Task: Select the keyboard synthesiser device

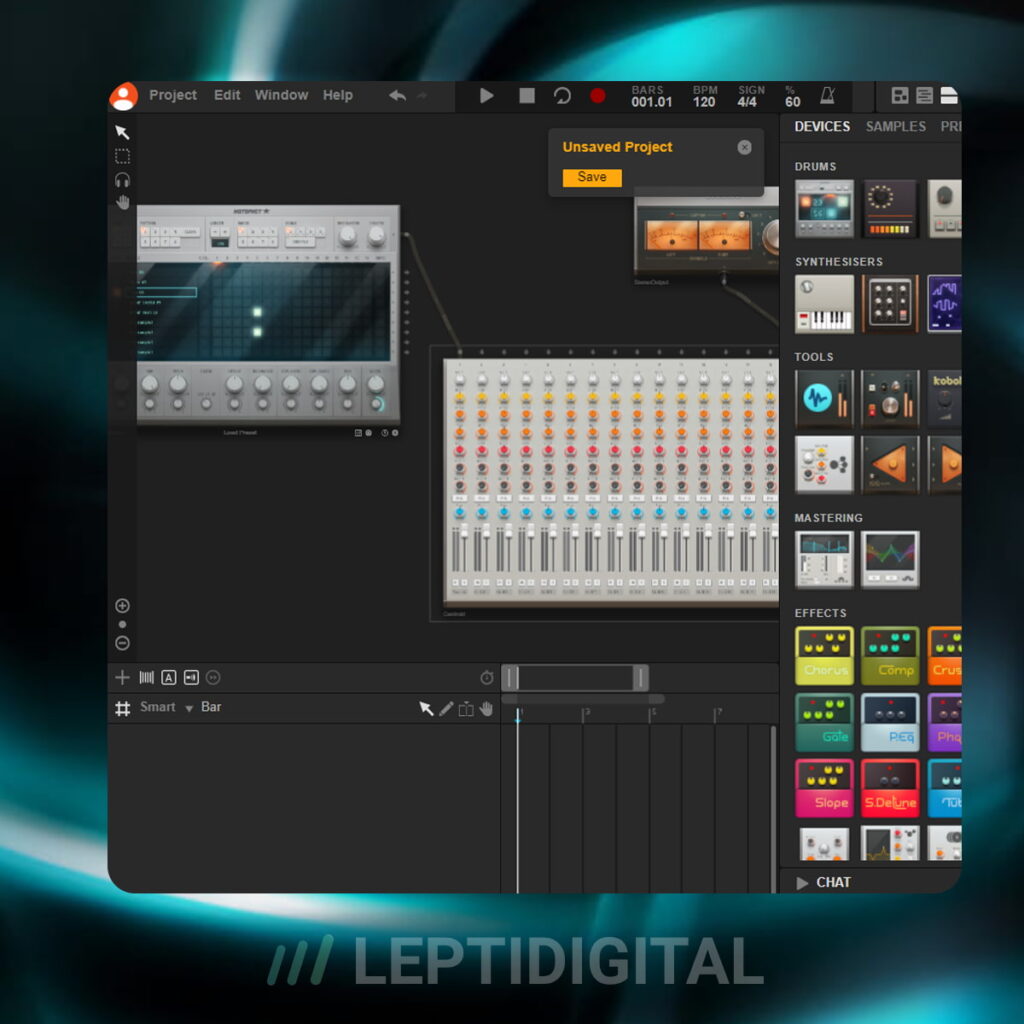Action: click(x=824, y=304)
